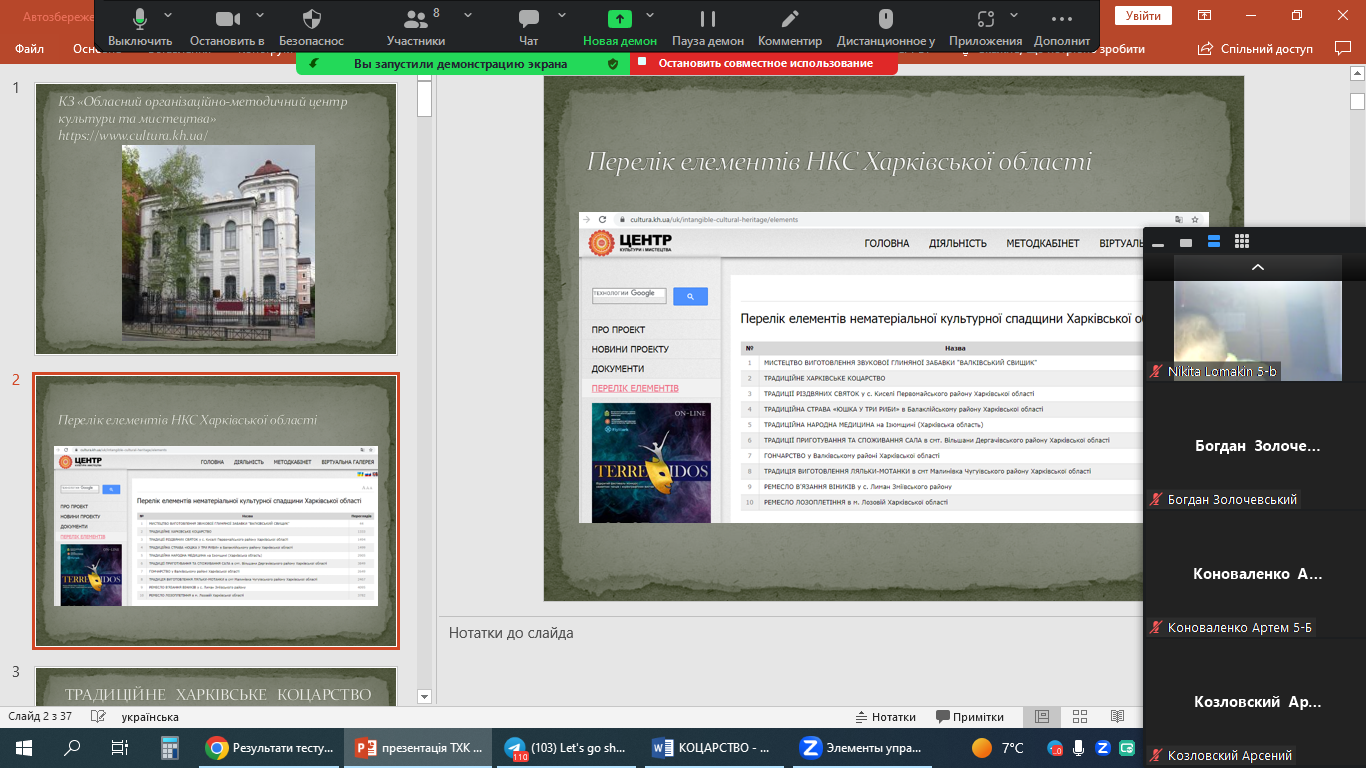
Task: Click the 7°C weather widget on taskbar
Action: pyautogui.click(x=998, y=747)
